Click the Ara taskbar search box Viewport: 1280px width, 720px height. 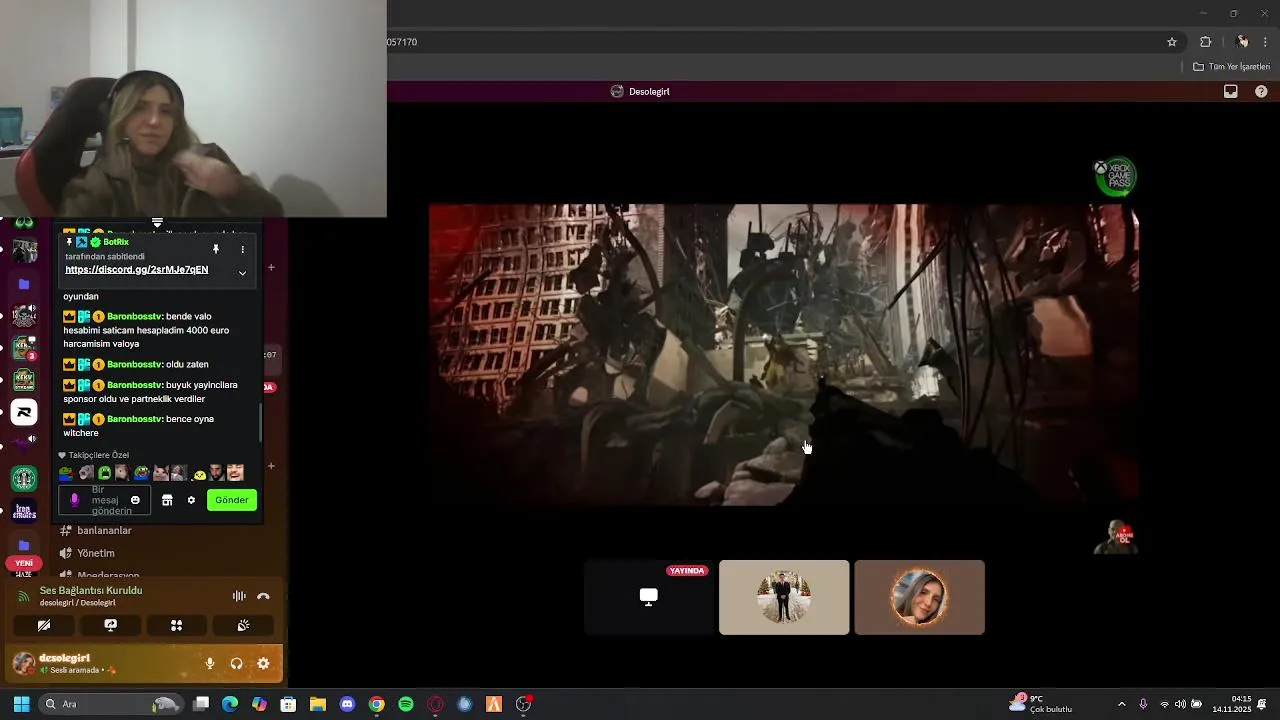[110, 704]
